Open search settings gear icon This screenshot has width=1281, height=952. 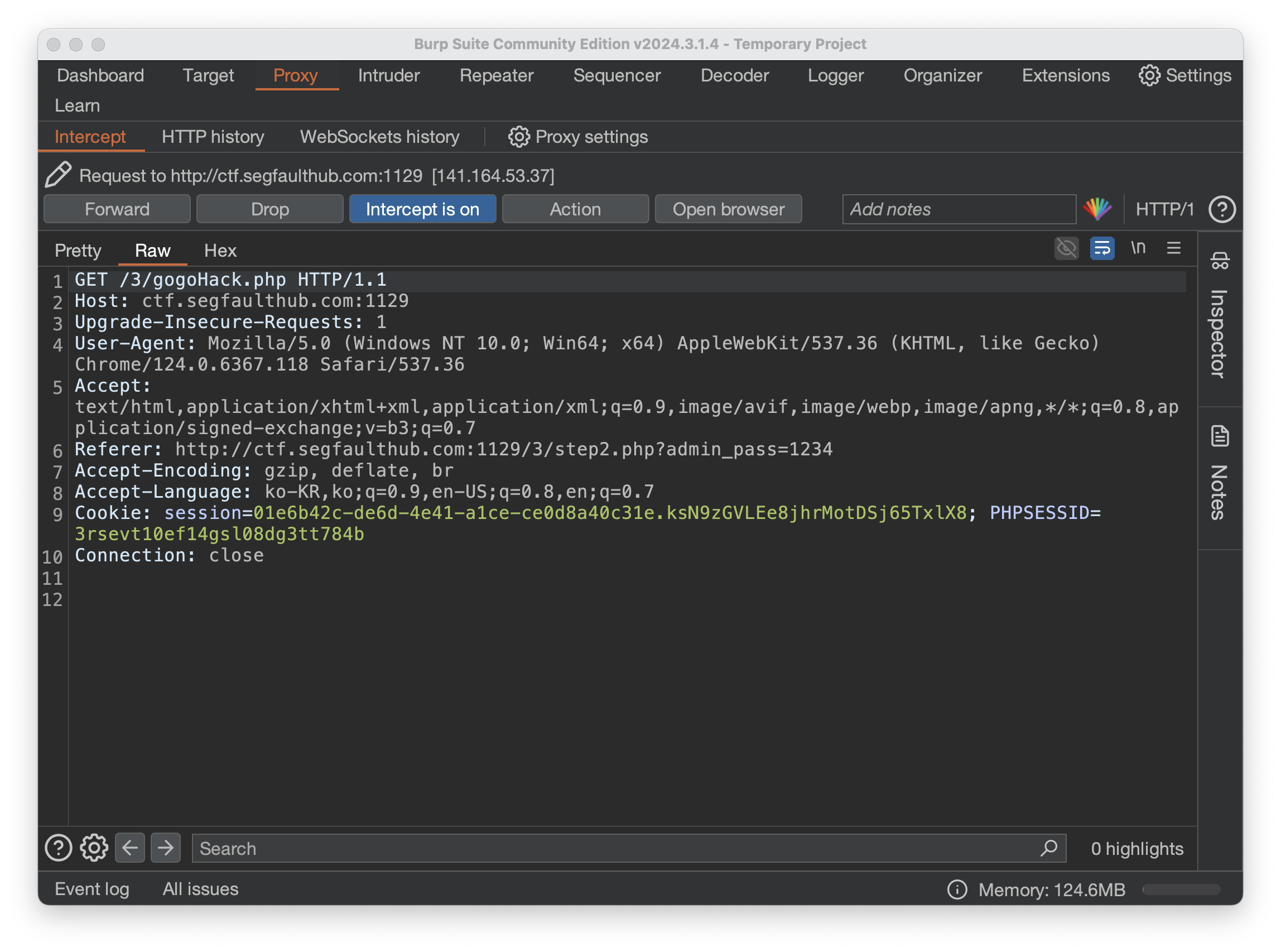[x=94, y=848]
